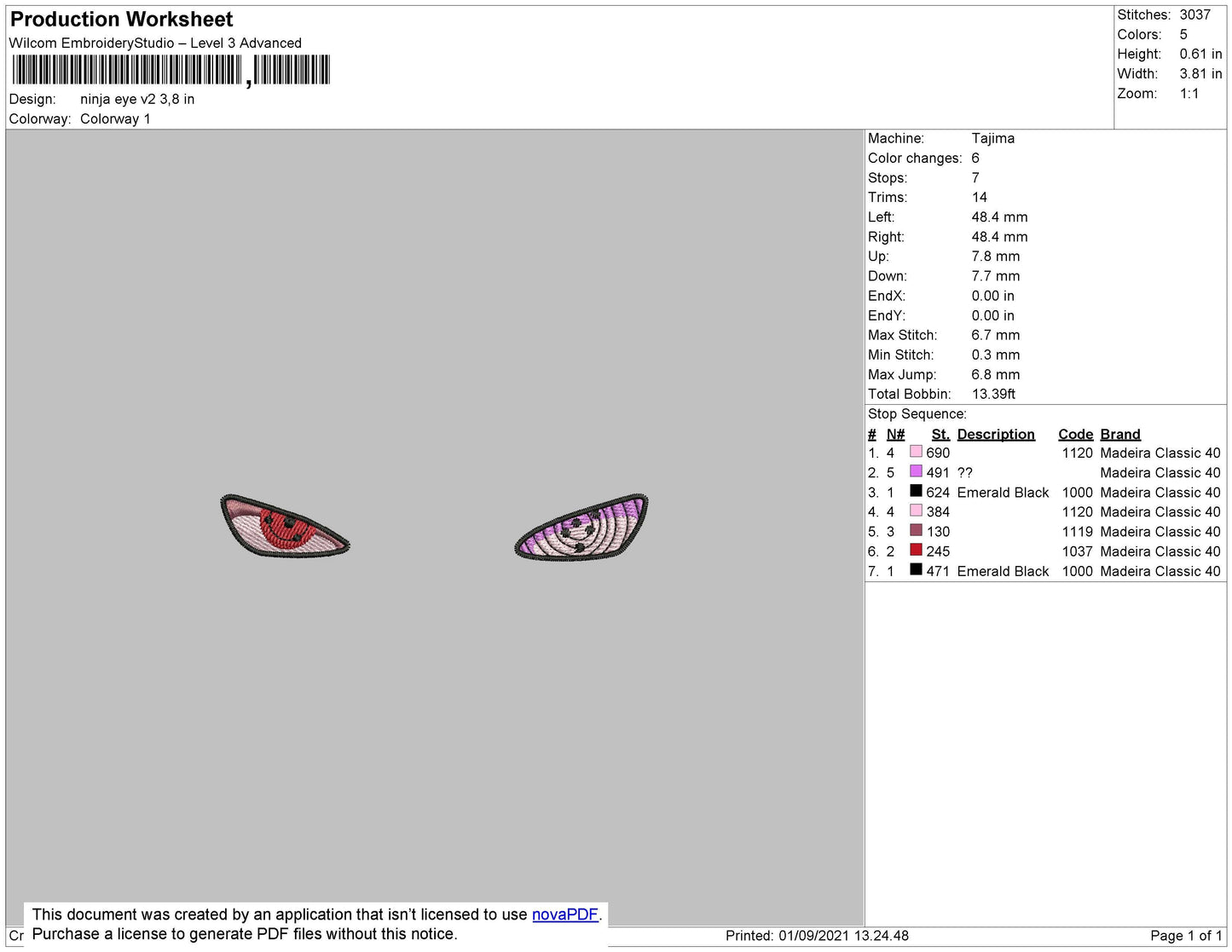Click the barcode under the worksheet title
1232x952 pixels.
171,70
